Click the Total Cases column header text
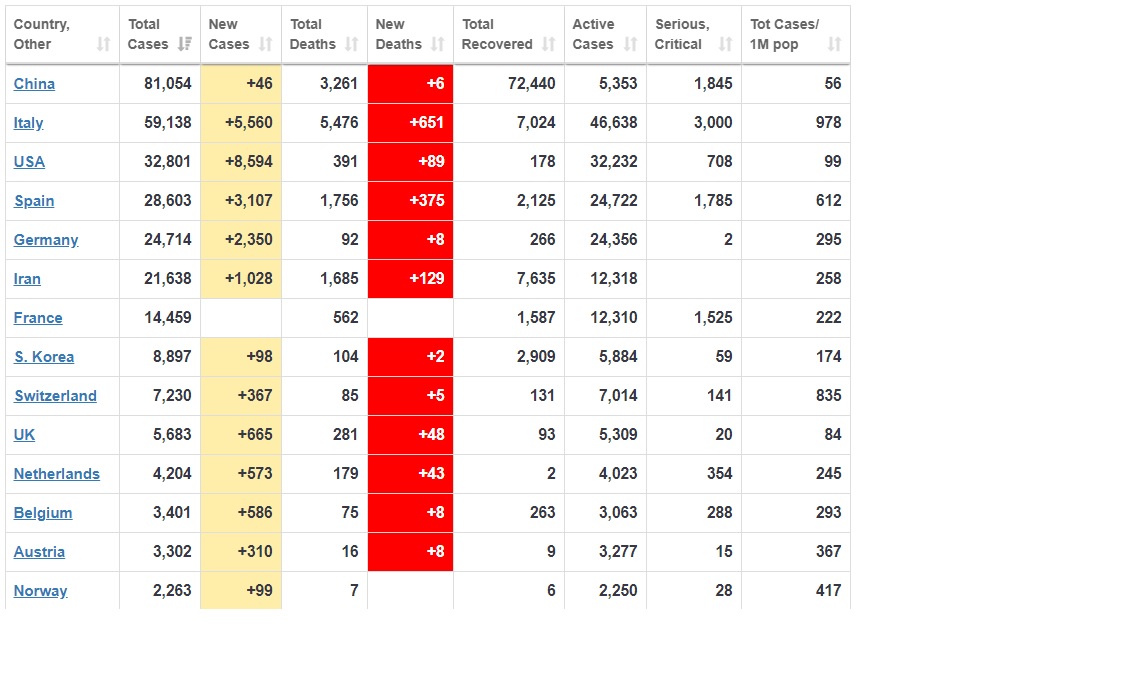Image resolution: width=1146 pixels, height=689 pixels. (148, 34)
